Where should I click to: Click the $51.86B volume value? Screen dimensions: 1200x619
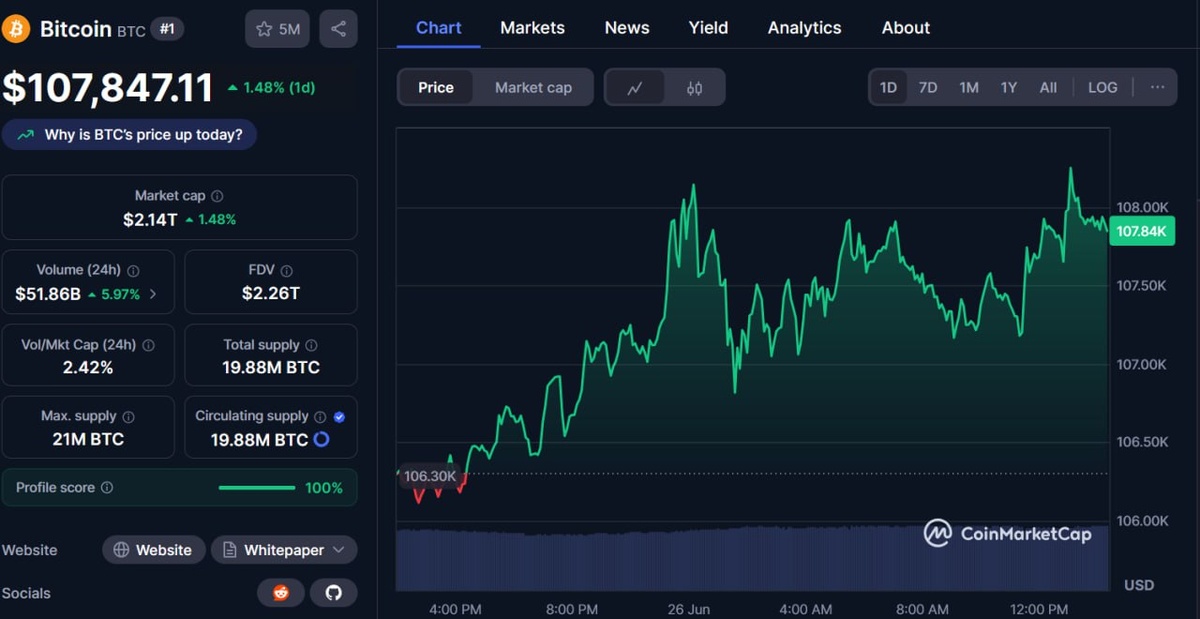pos(48,294)
